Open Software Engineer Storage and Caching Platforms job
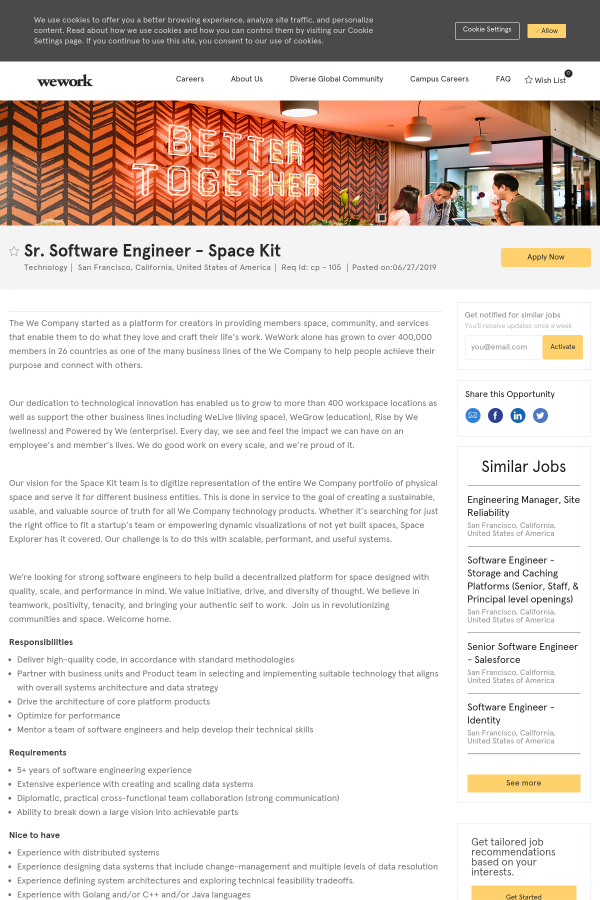The image size is (600, 900). point(523,580)
